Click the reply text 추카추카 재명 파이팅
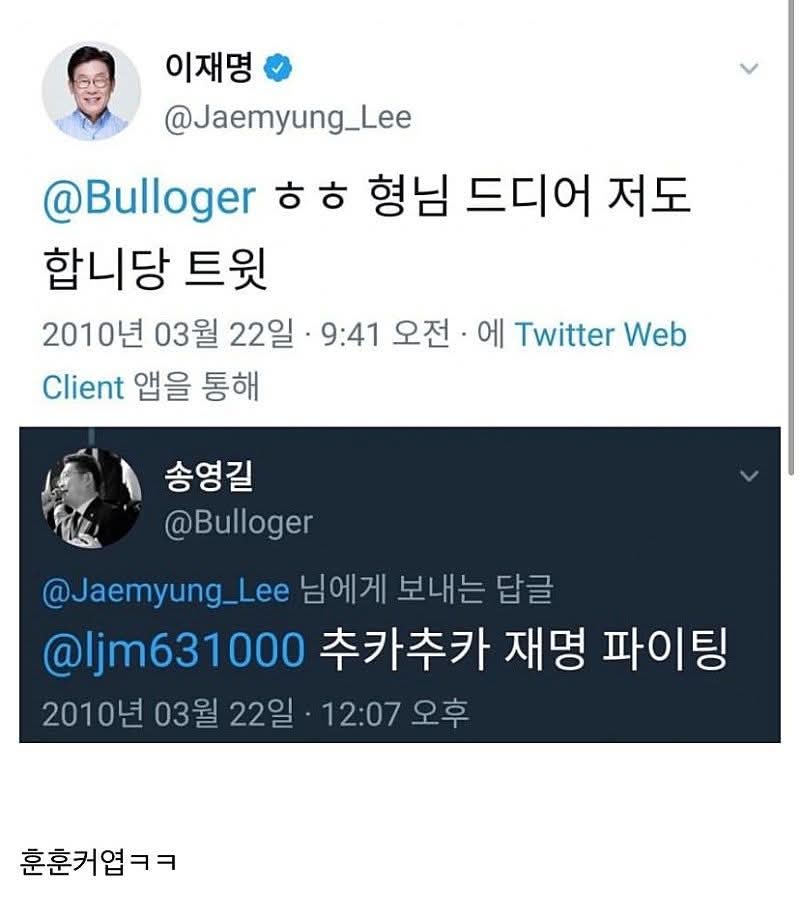Screen dimensions: 800x921 pyautogui.click(x=524, y=651)
